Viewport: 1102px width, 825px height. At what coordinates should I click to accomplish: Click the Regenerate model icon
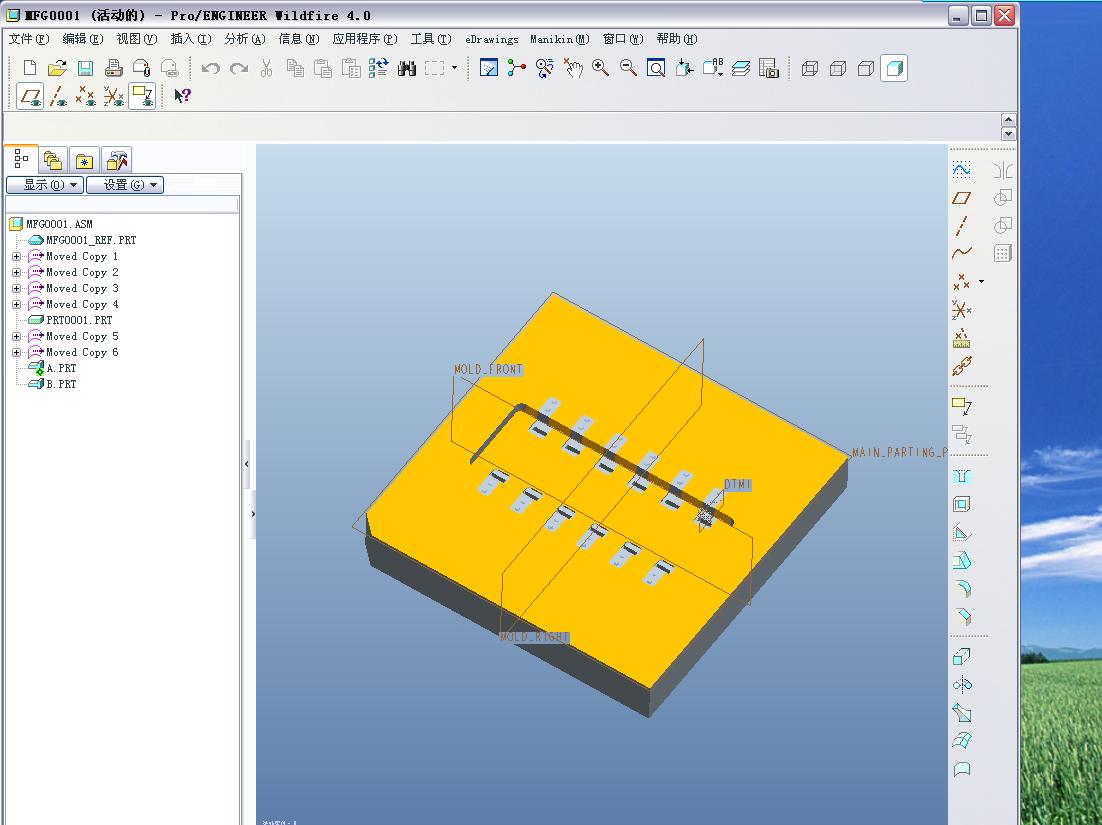pyautogui.click(x=379, y=68)
